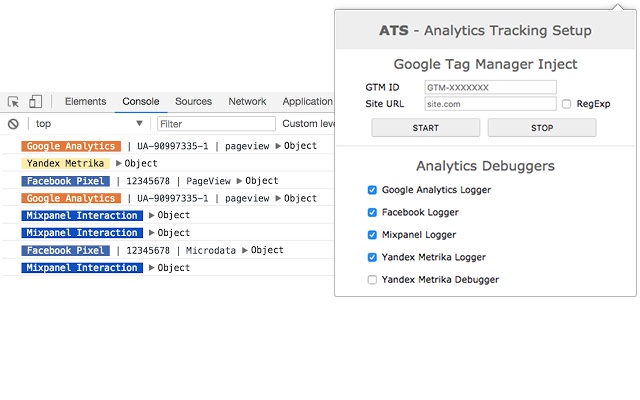This screenshot has width=640, height=400.
Task: Open the Elements tab
Action: tap(85, 101)
